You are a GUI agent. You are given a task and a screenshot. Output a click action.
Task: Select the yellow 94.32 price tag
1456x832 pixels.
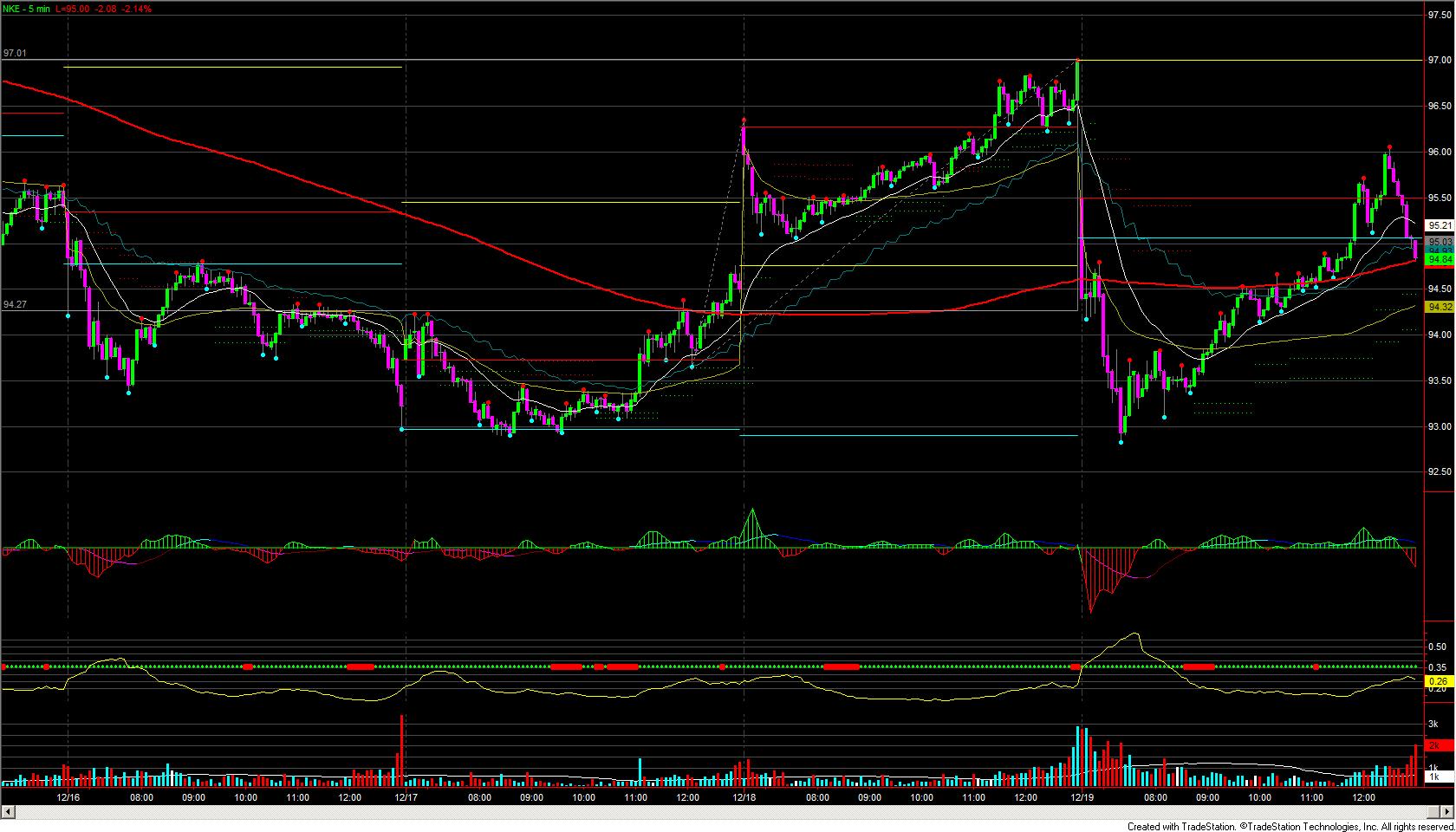pyautogui.click(x=1440, y=307)
